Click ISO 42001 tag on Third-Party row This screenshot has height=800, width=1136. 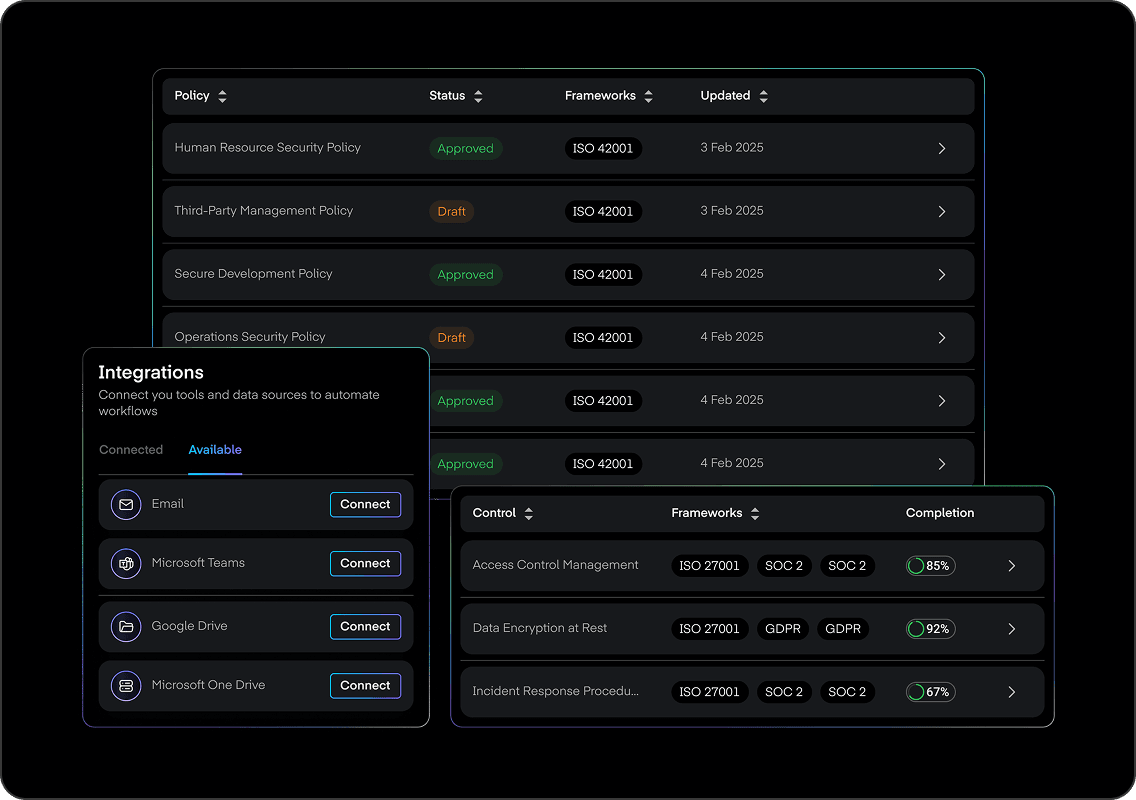click(603, 212)
